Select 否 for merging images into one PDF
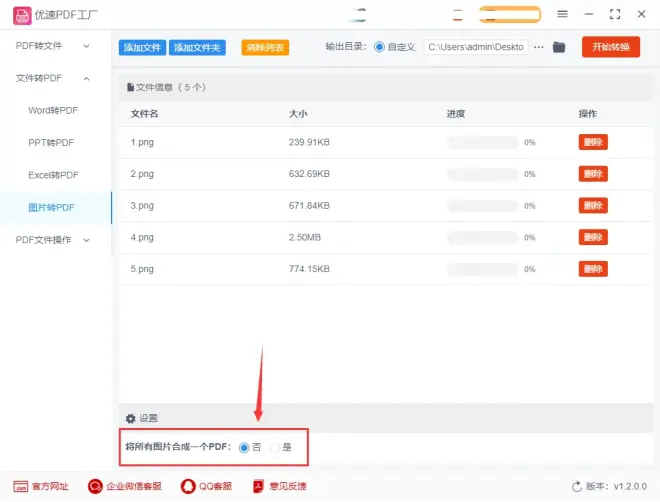Image resolution: width=660 pixels, height=502 pixels. click(x=244, y=447)
